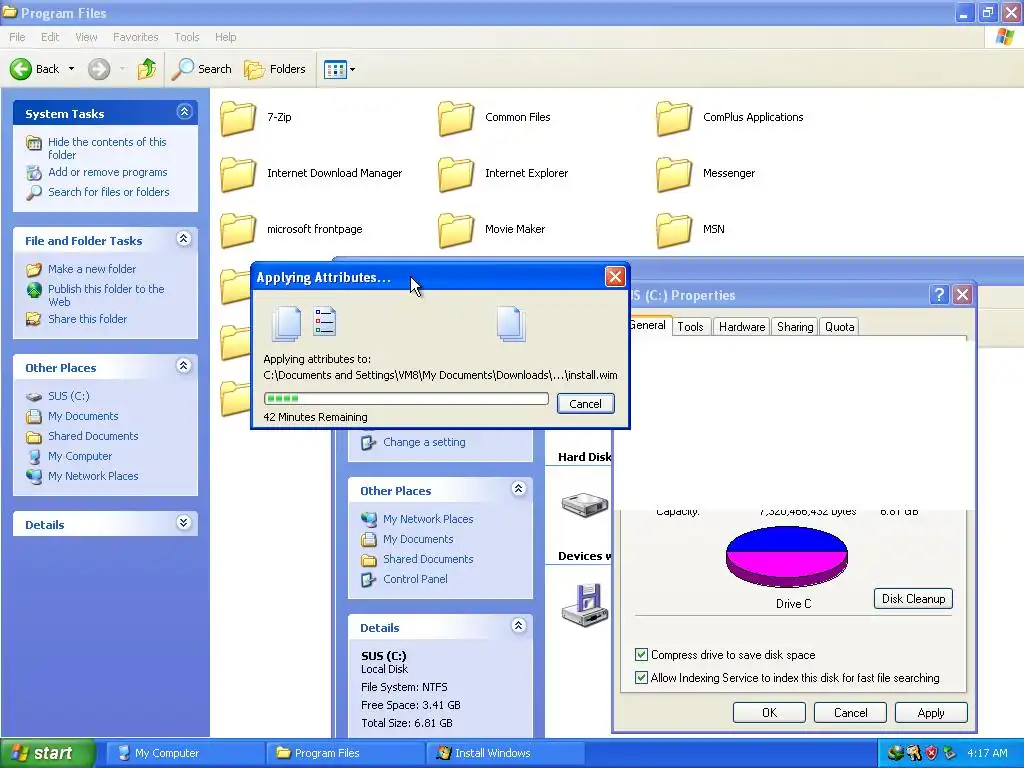Switch to the Quota tab
The height and width of the screenshot is (768, 1024).
point(839,327)
